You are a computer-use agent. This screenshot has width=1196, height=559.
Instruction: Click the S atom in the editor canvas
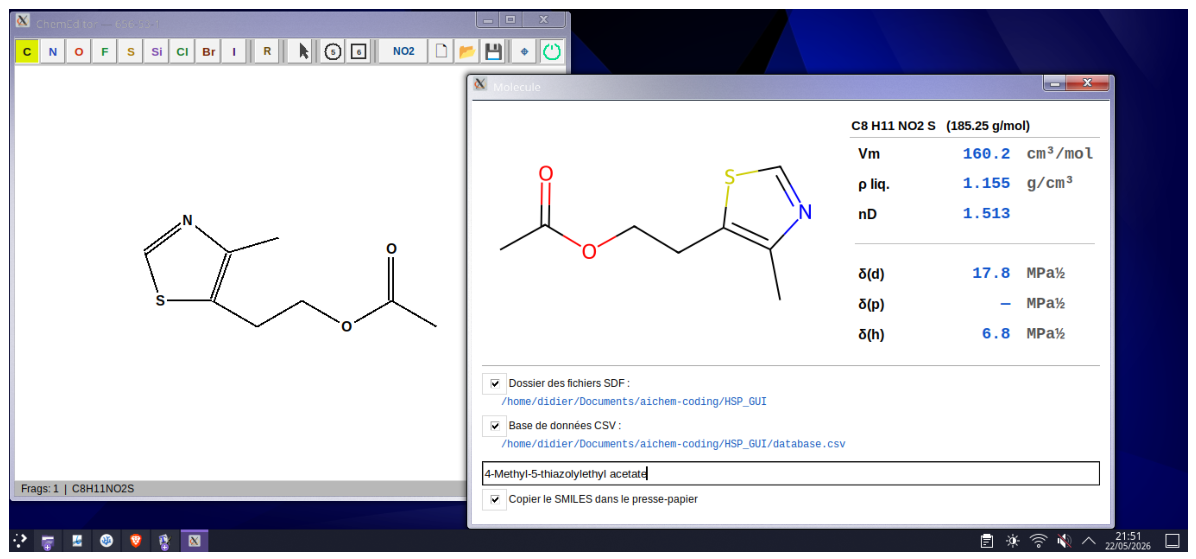(160, 300)
